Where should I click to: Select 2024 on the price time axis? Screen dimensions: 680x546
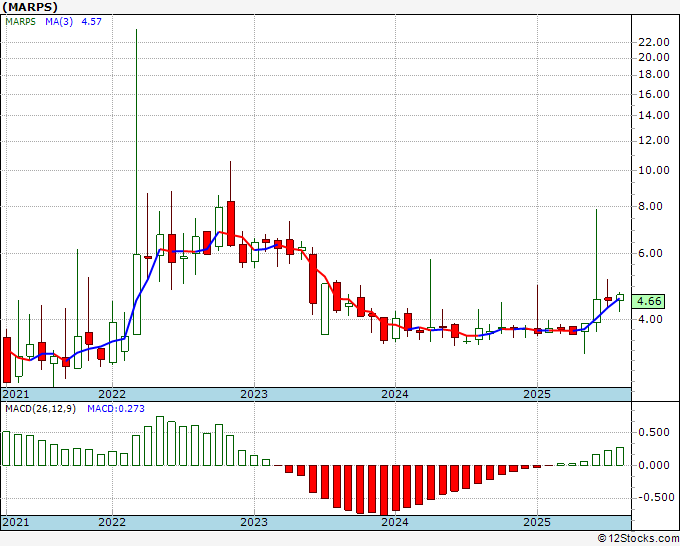click(x=395, y=394)
